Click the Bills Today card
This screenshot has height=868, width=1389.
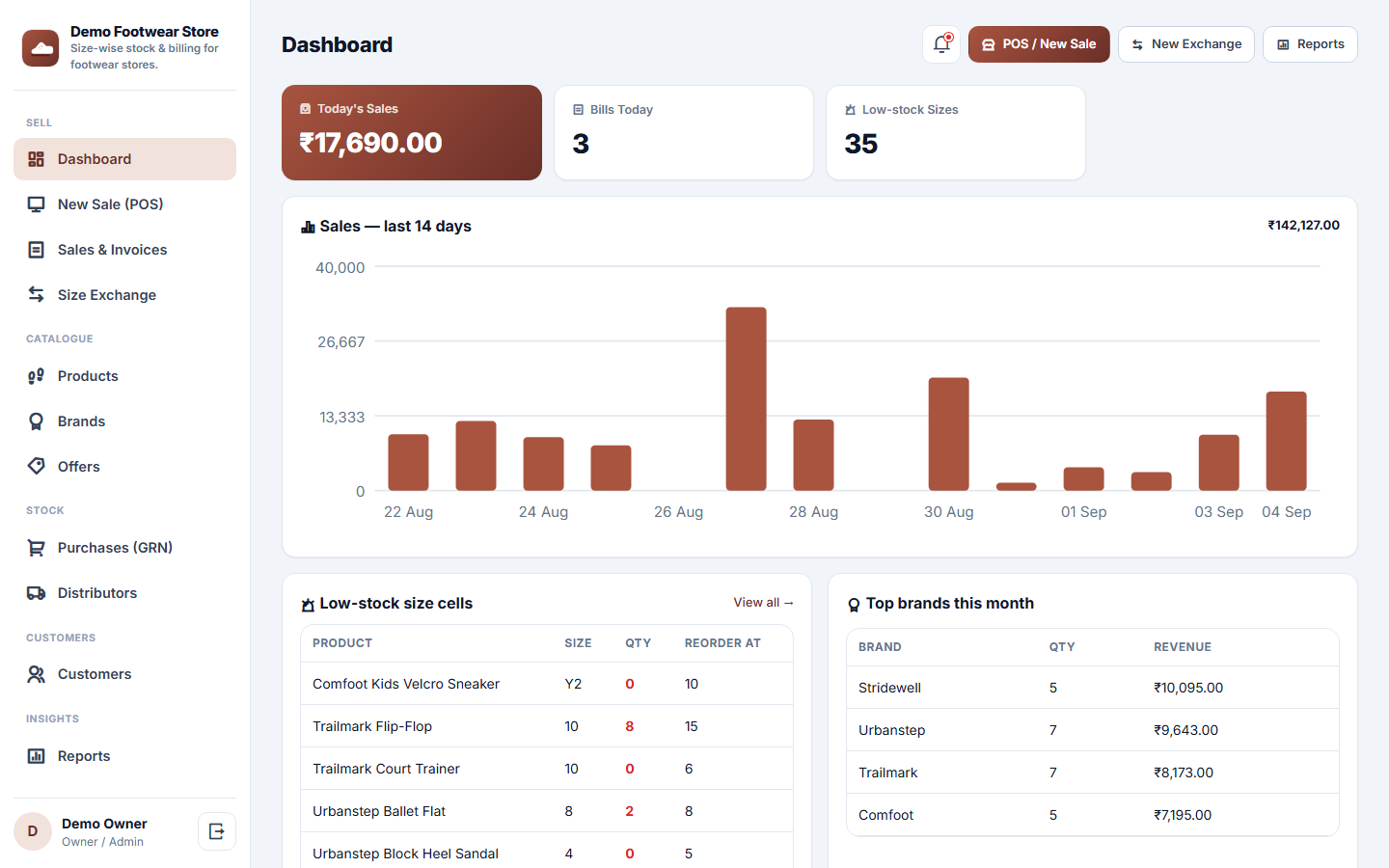pyautogui.click(x=684, y=133)
